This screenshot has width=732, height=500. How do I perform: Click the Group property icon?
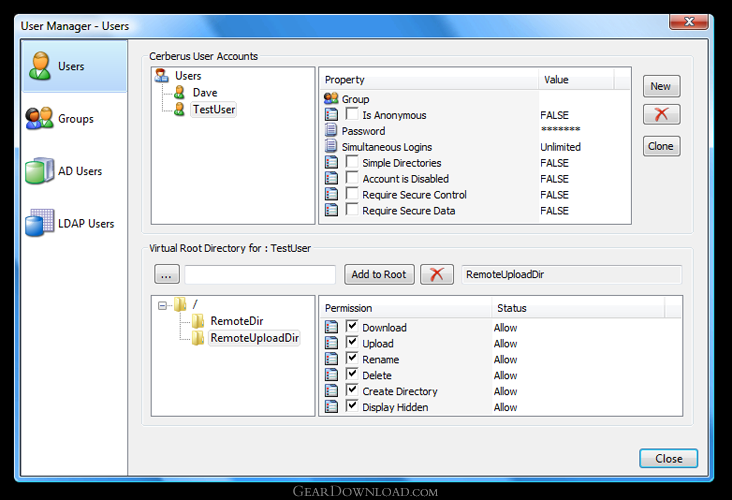331,99
